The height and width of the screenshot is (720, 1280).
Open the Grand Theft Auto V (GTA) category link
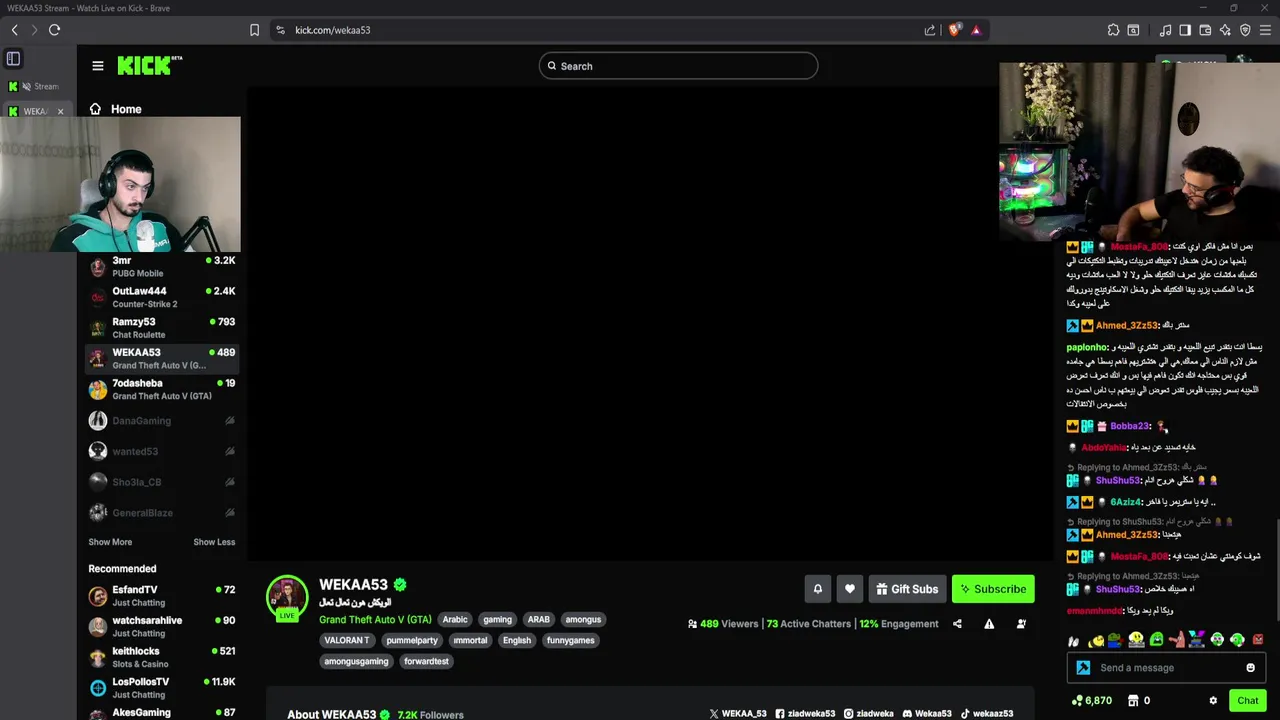point(375,620)
